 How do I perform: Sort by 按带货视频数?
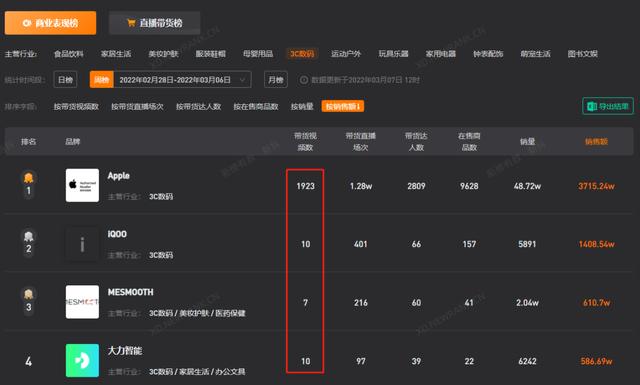76,107
